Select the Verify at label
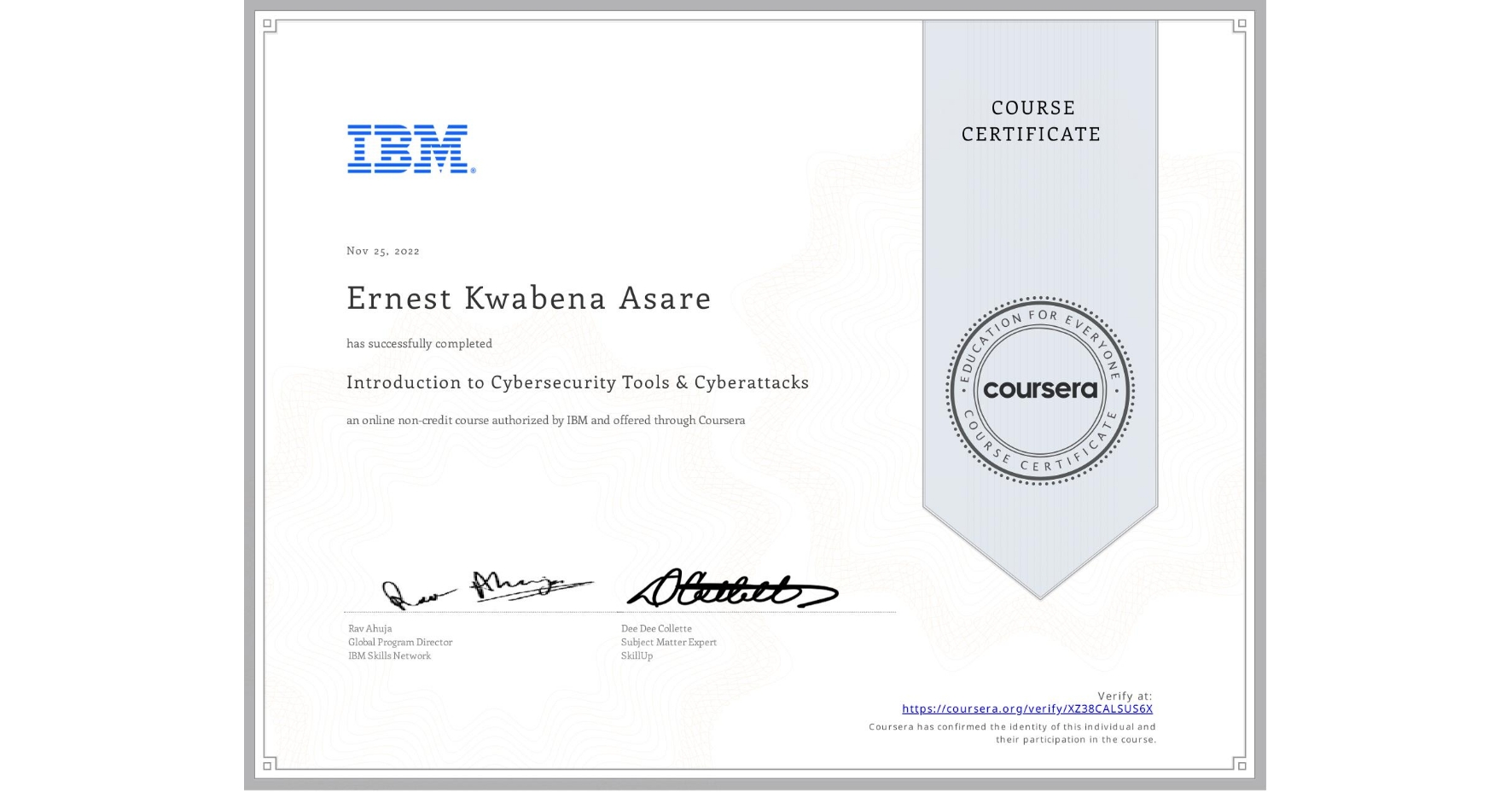This screenshot has width=1512, height=792. (1123, 696)
